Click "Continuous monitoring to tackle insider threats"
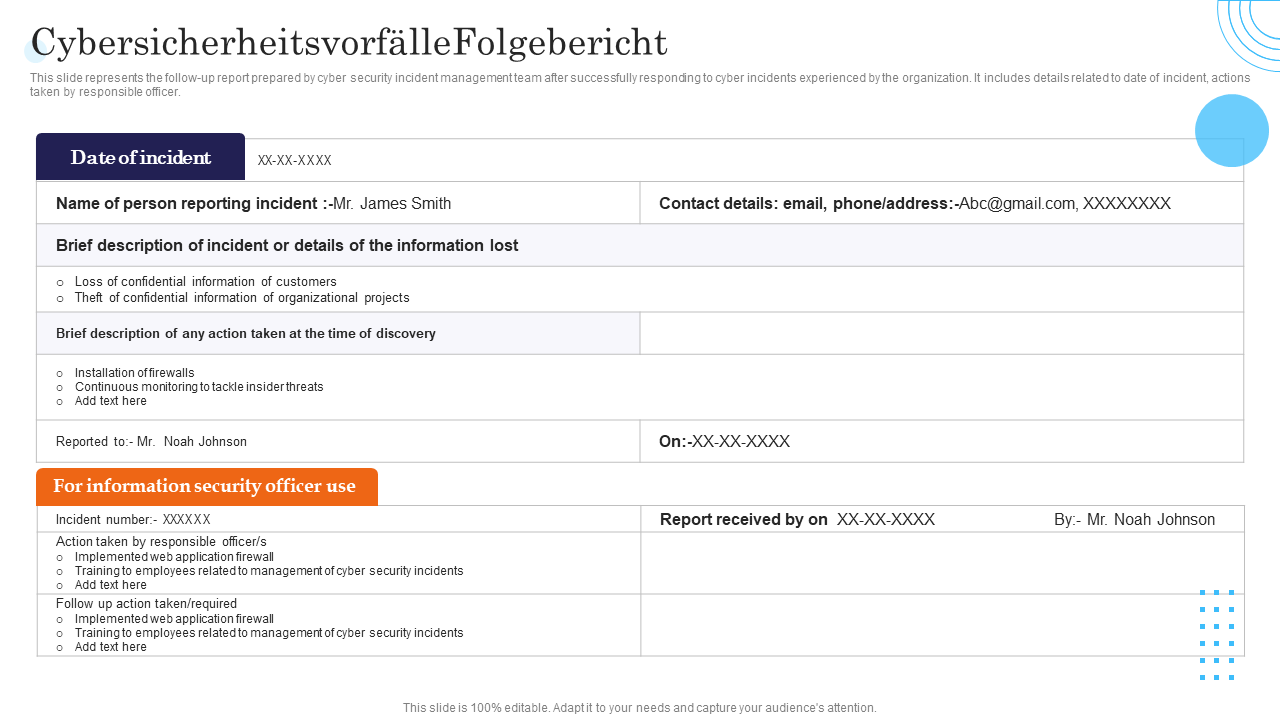 (199, 387)
